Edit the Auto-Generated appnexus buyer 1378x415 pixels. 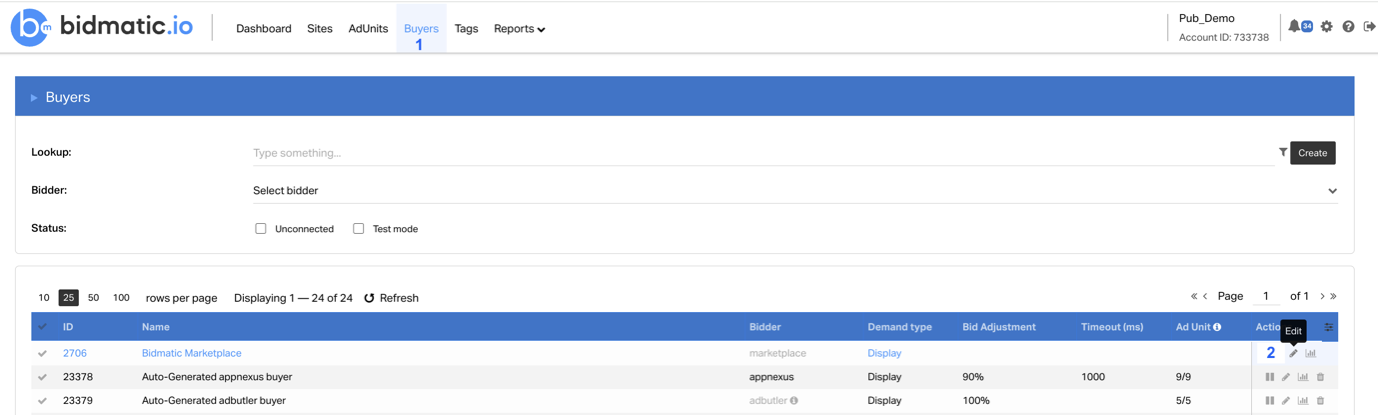click(1286, 377)
